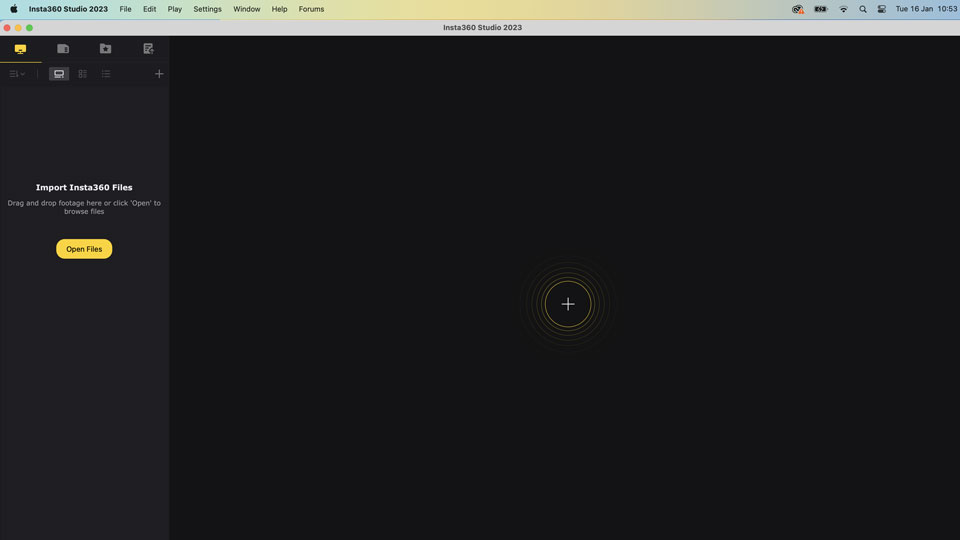This screenshot has height=540, width=960.
Task: Click the date and time display
Action: click(926, 9)
